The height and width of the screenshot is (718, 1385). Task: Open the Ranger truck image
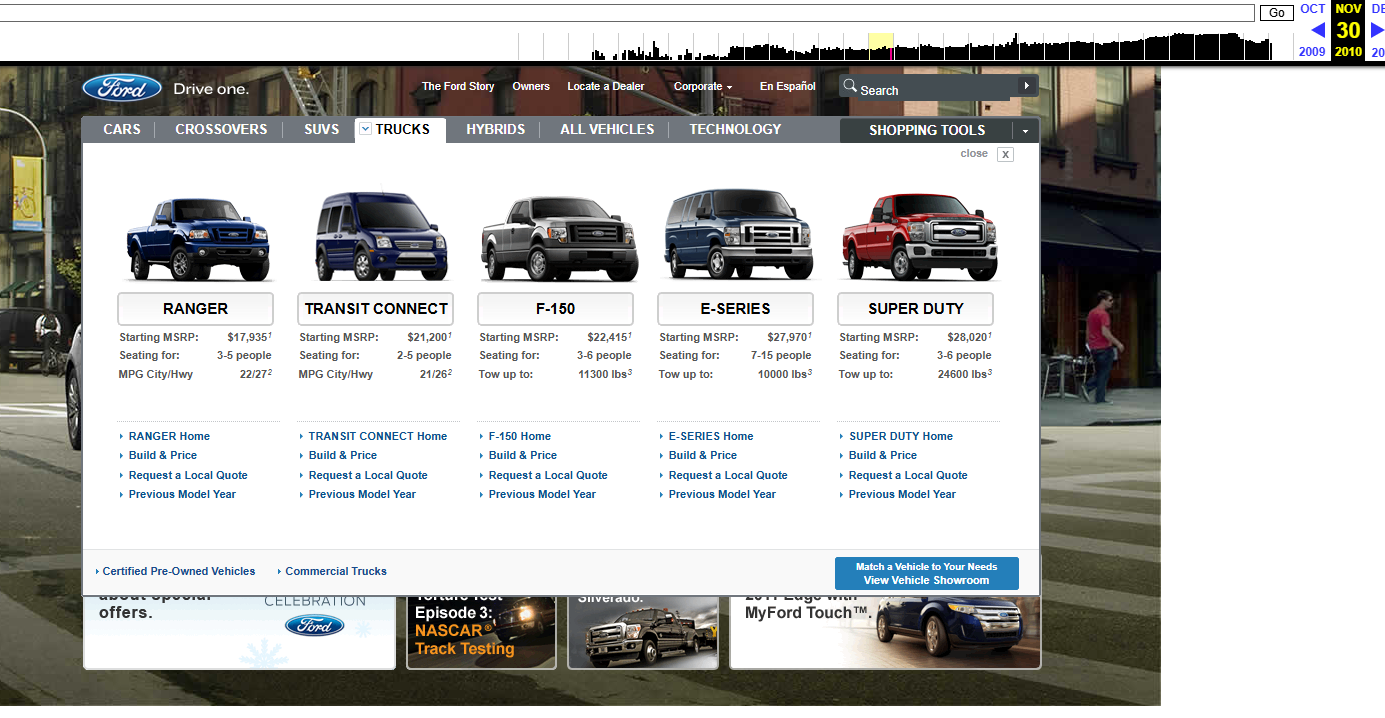click(x=198, y=238)
